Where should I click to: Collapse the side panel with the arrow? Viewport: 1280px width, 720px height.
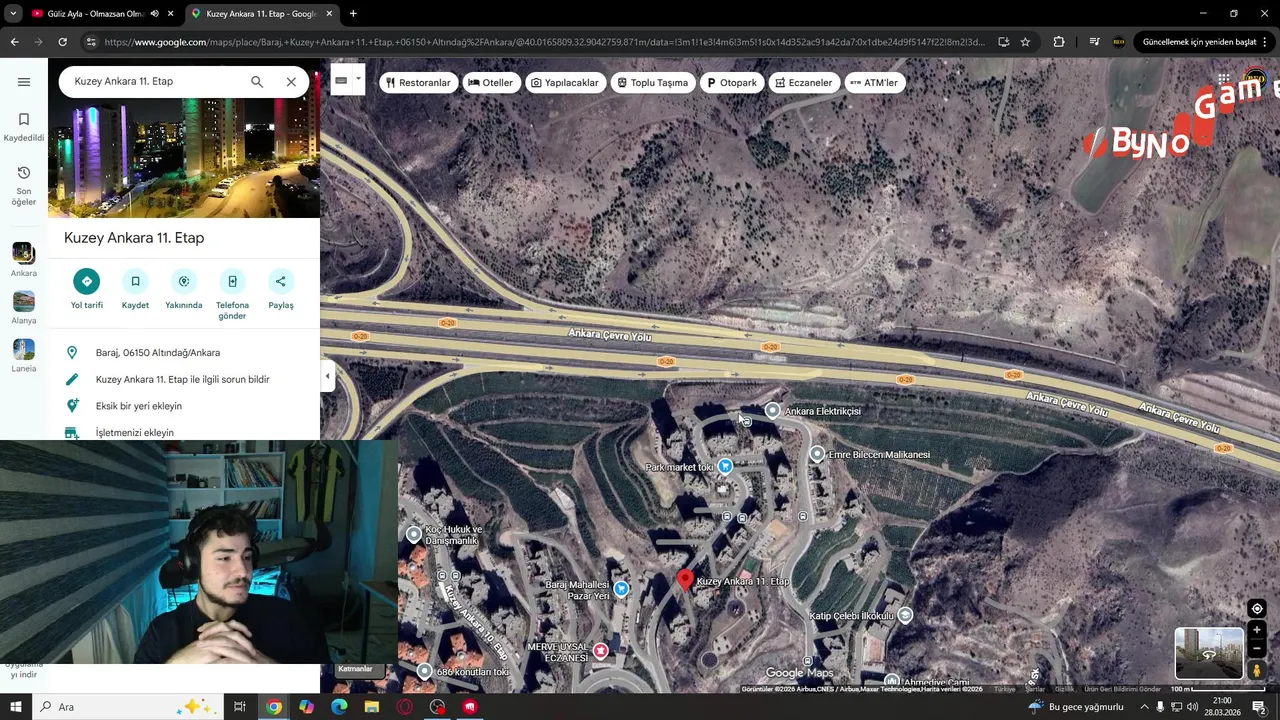(327, 377)
